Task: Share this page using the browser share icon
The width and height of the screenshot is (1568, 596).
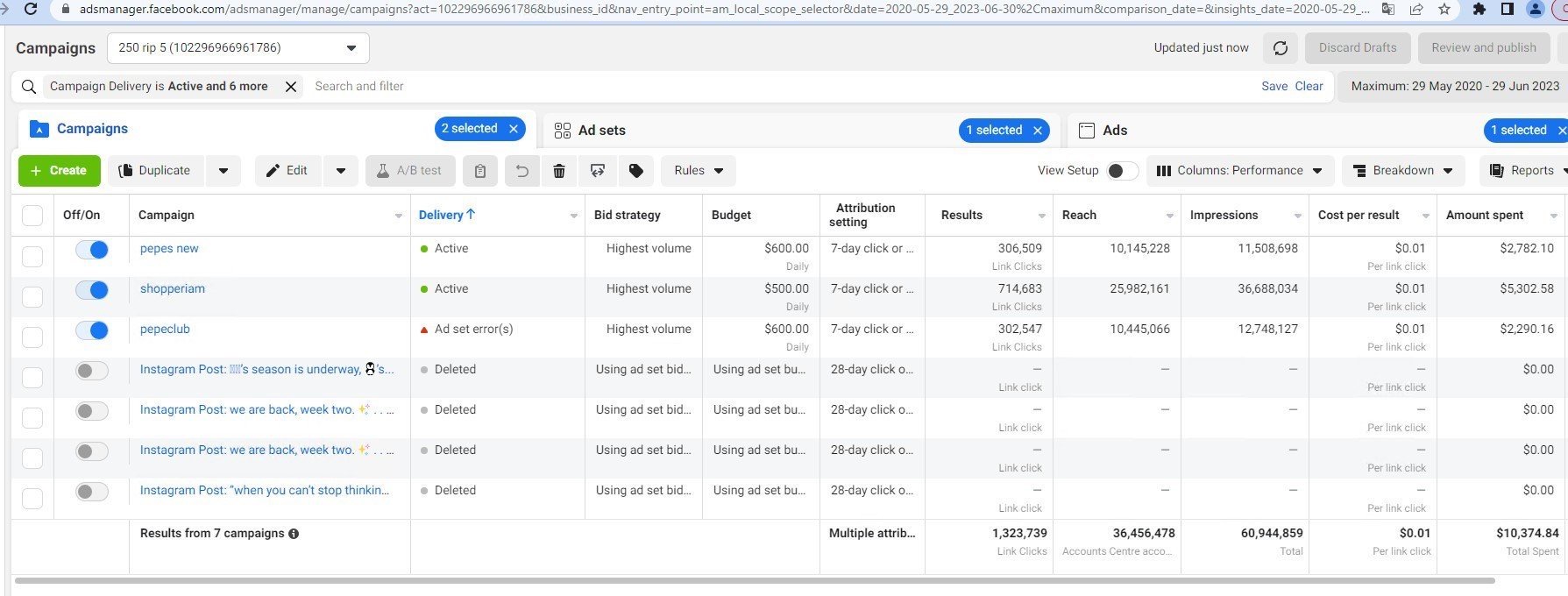Action: pos(1415,10)
